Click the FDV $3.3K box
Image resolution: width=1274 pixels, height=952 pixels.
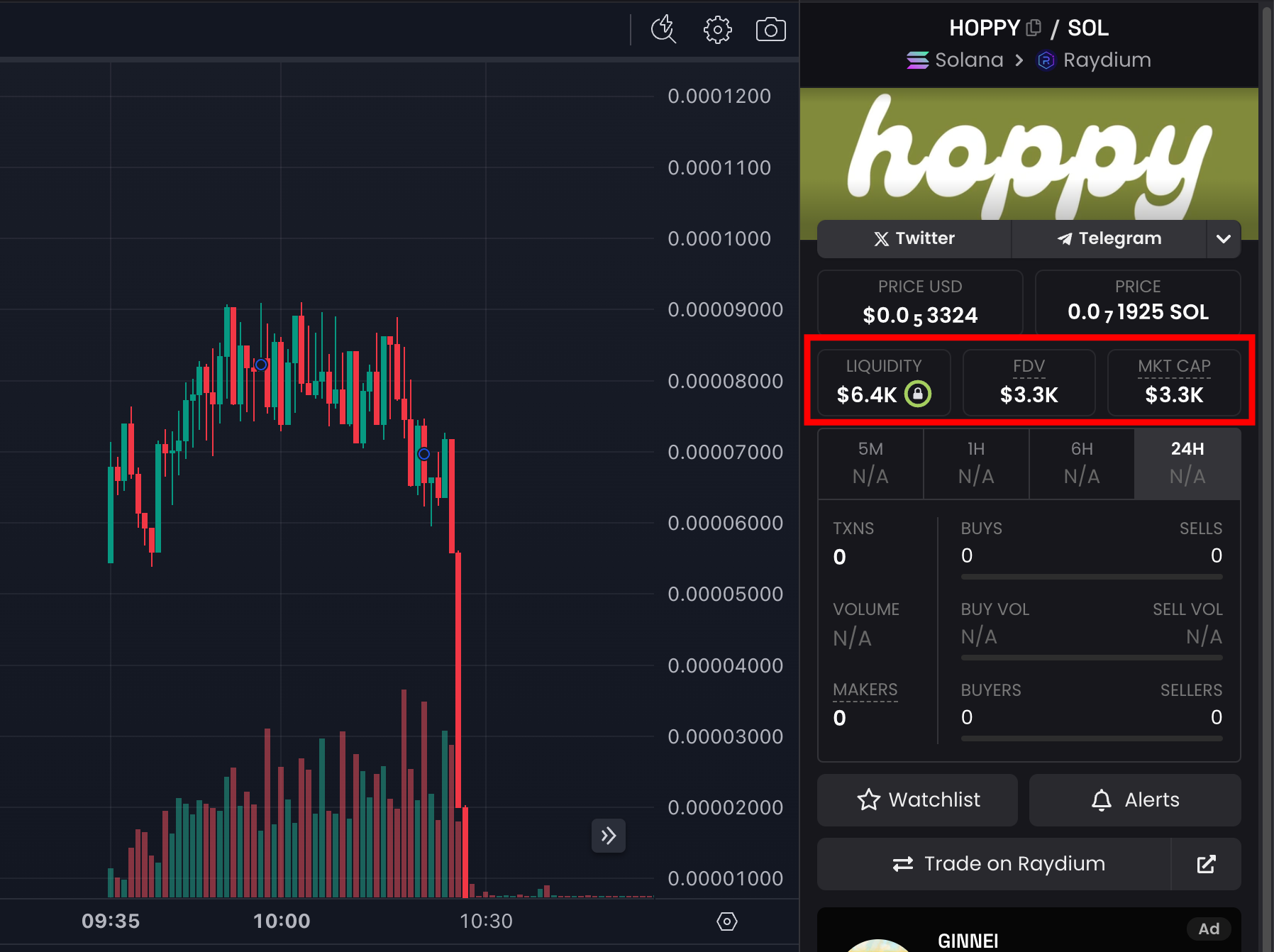(1029, 382)
